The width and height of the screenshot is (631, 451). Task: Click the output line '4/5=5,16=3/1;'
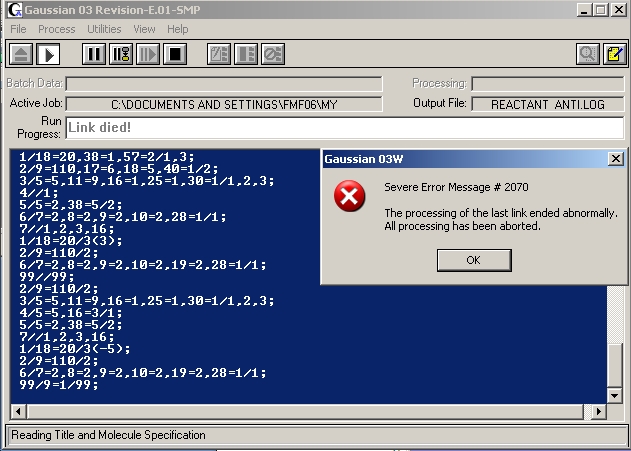70,313
